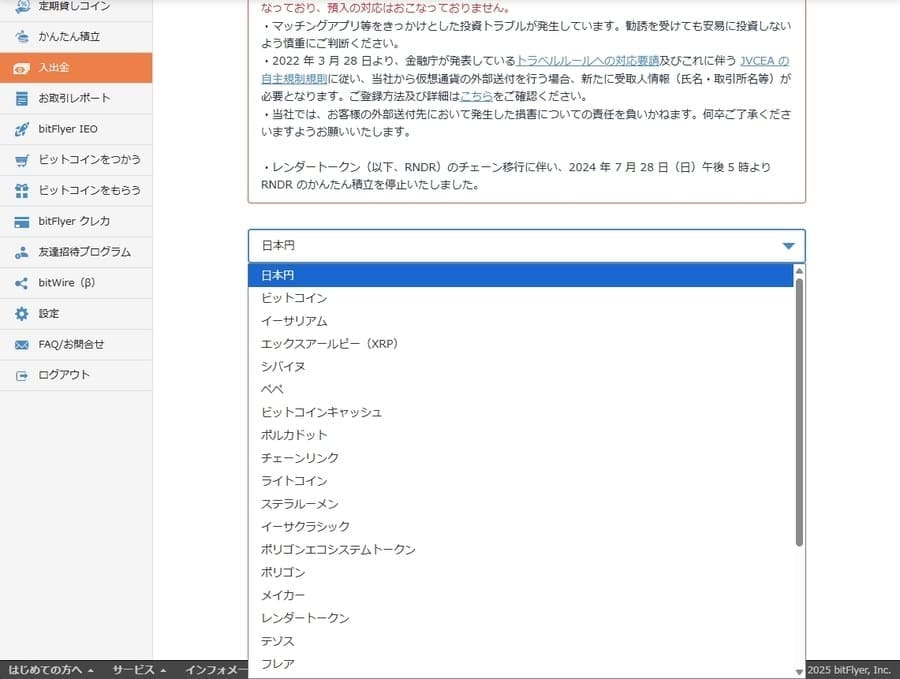Select メイカー in the list

(x=521, y=595)
